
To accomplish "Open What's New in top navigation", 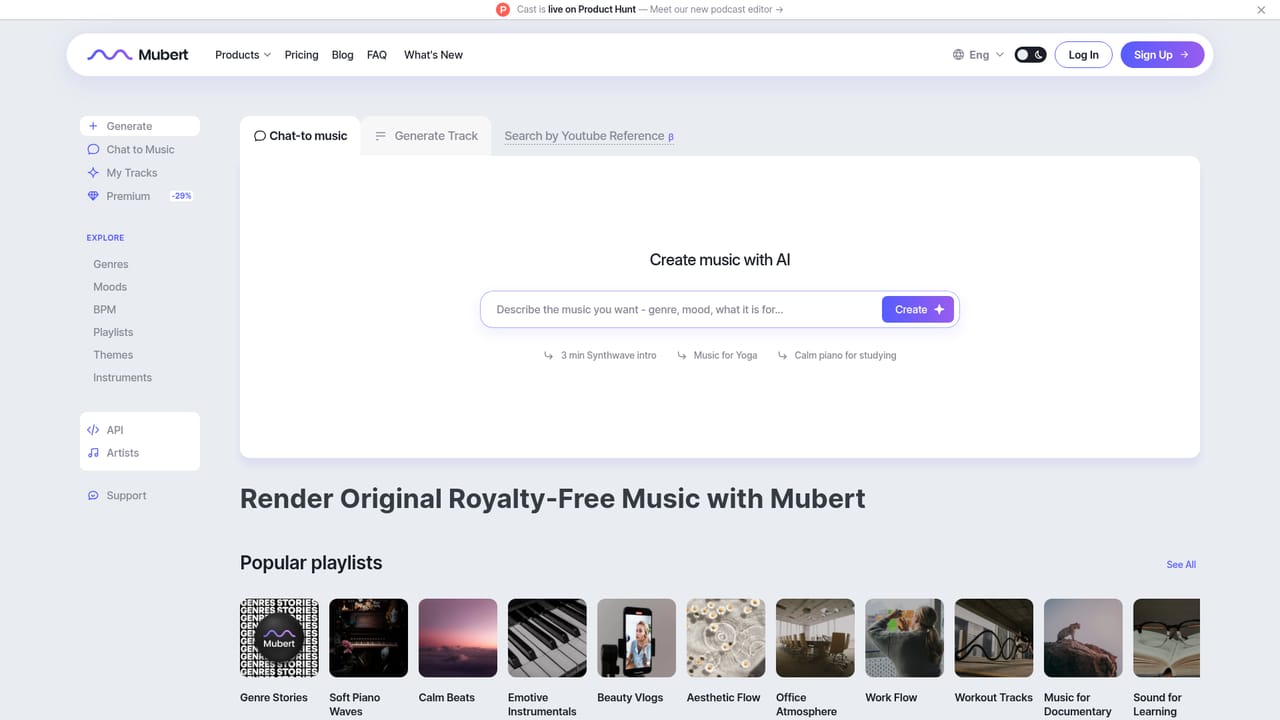I will [433, 55].
